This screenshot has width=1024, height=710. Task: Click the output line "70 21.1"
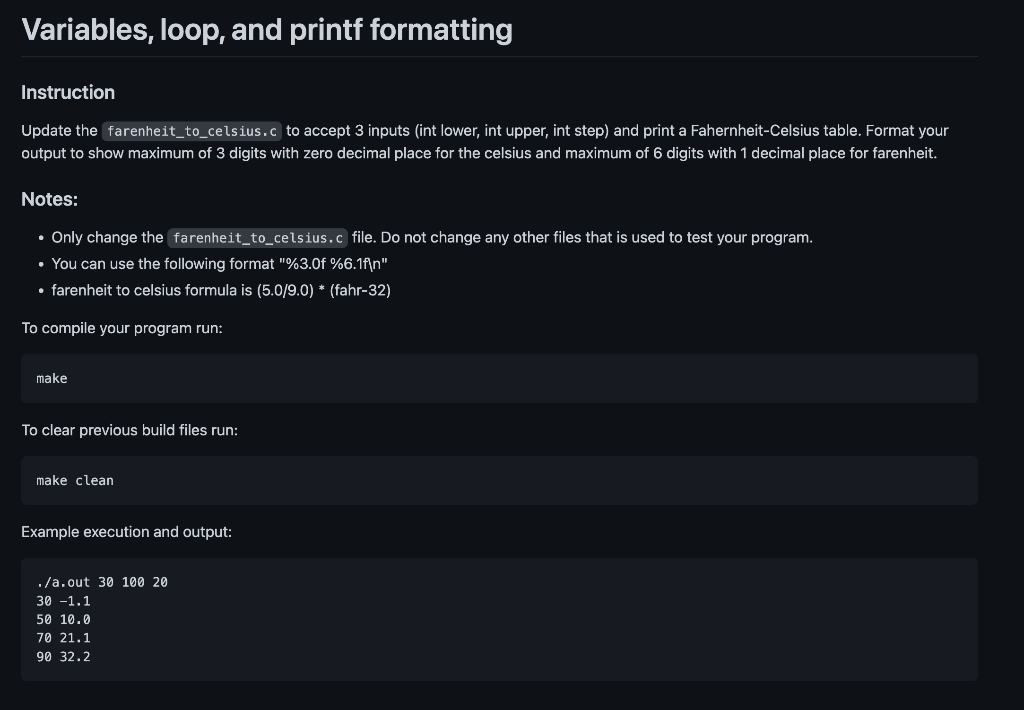coord(63,637)
